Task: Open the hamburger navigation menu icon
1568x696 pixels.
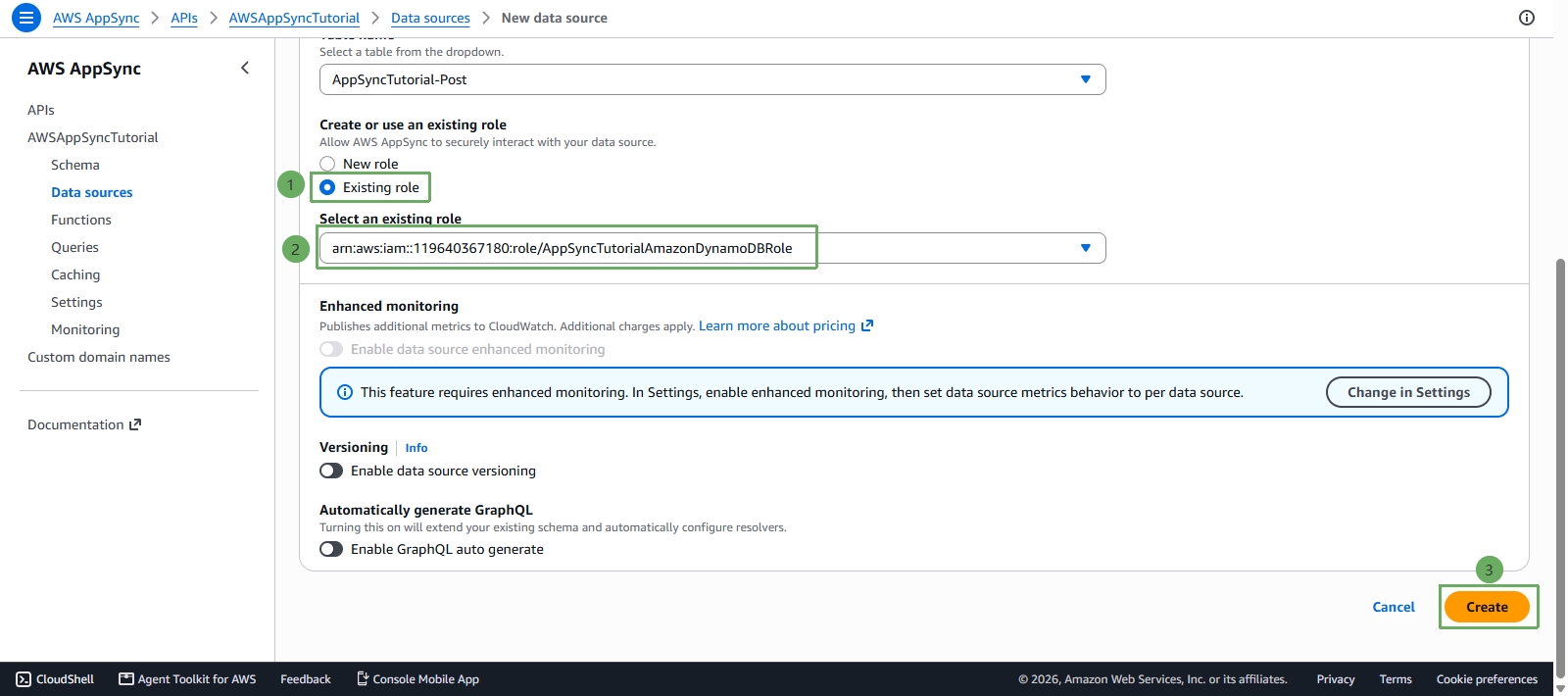Action: tap(26, 18)
